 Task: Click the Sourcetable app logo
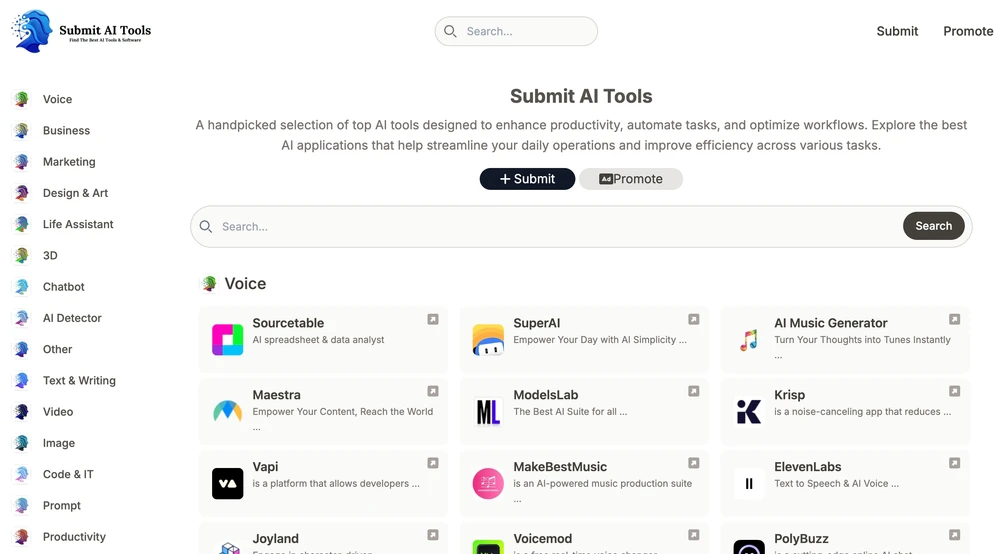click(228, 340)
